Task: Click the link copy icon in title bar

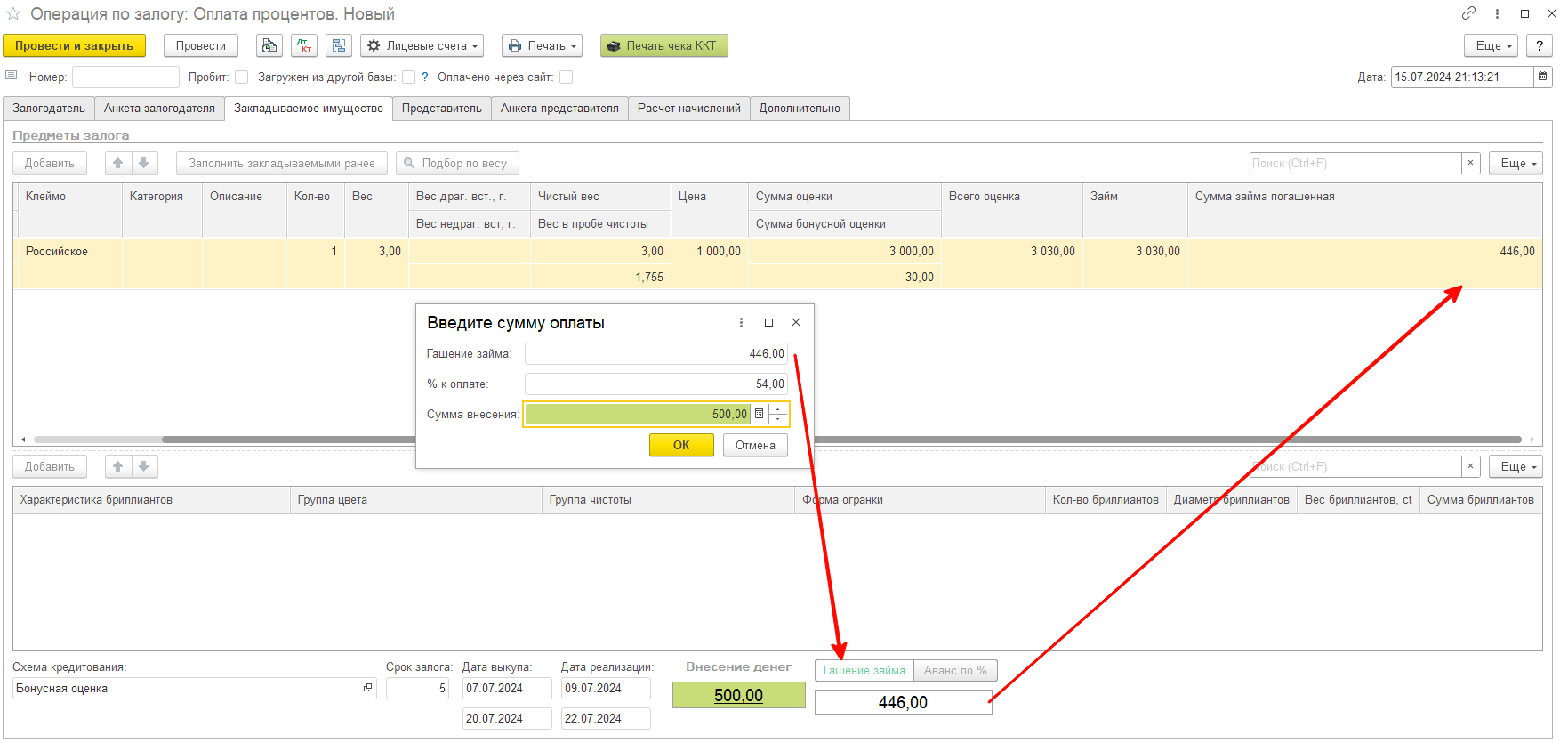Action: click(x=1468, y=13)
